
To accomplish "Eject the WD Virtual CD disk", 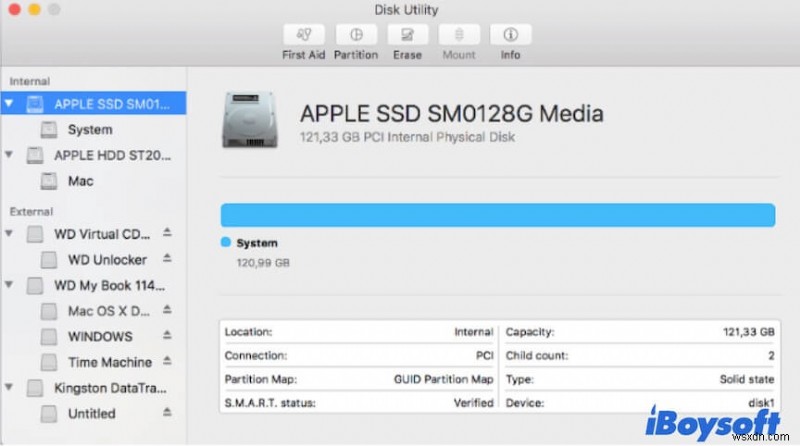I will pos(167,233).
